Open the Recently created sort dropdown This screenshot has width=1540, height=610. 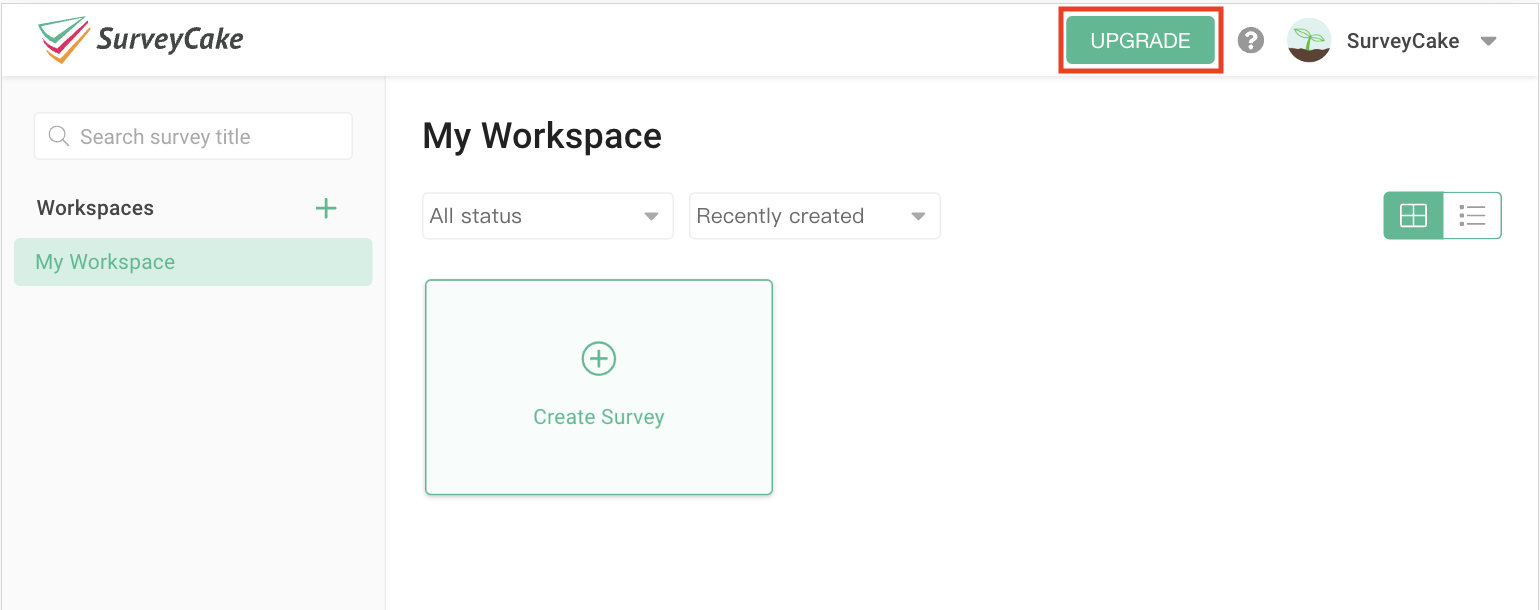(814, 215)
